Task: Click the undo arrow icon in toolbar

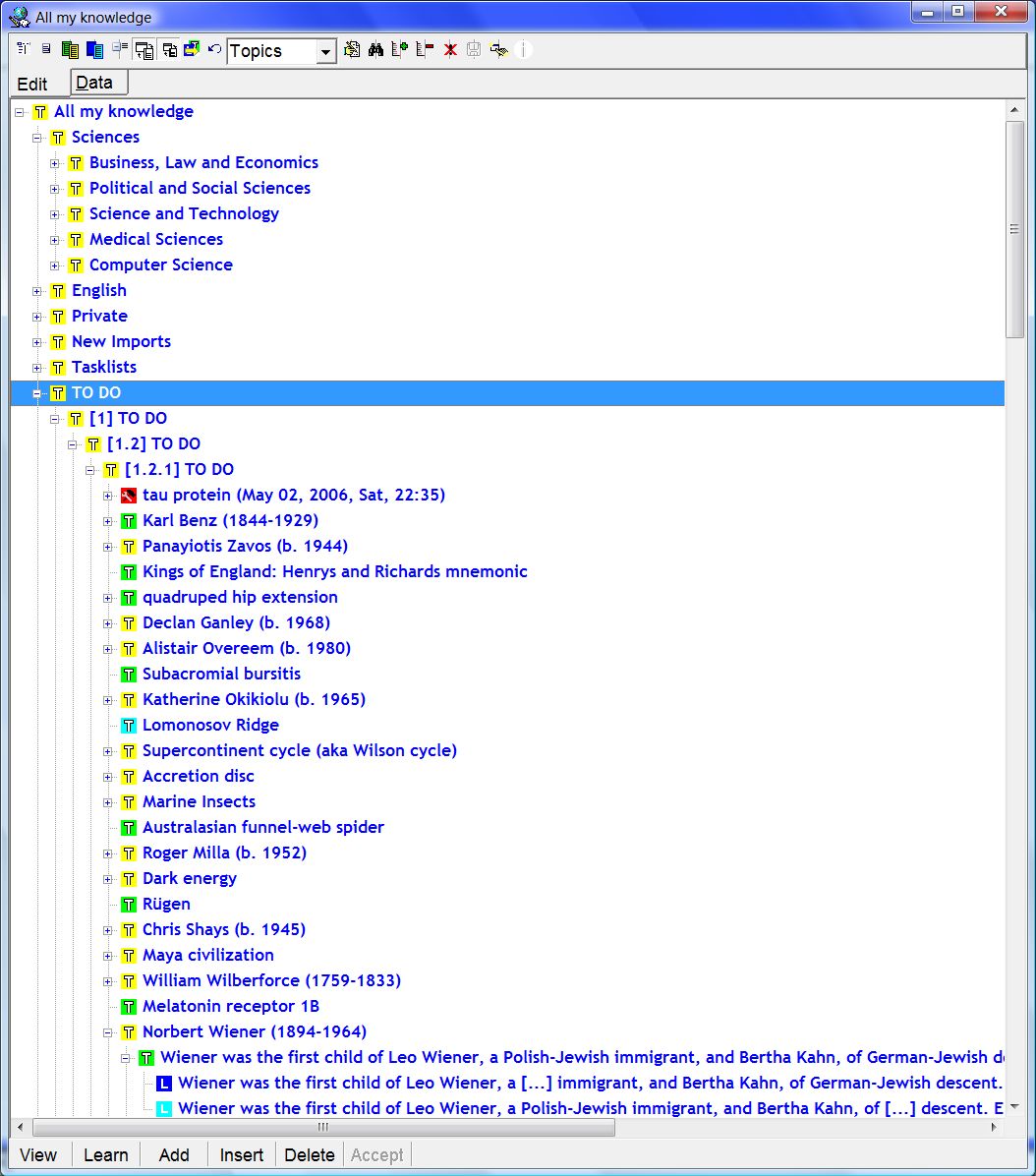Action: coord(214,50)
